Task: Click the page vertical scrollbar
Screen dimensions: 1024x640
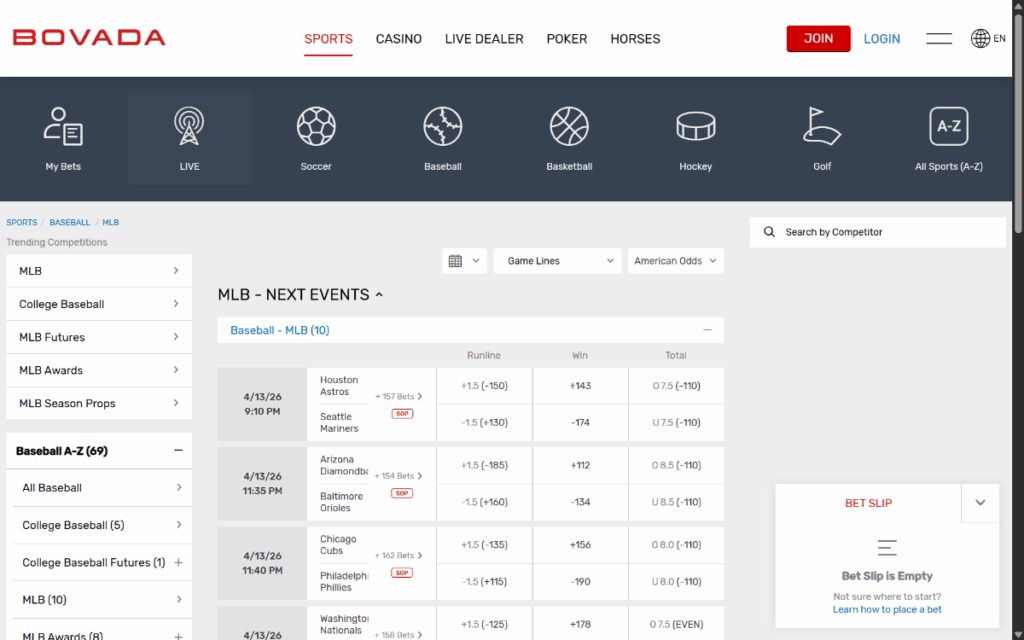Action: [1018, 121]
